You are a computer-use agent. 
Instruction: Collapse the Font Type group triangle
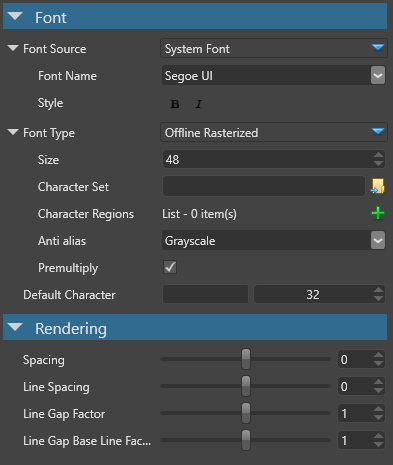[13, 132]
